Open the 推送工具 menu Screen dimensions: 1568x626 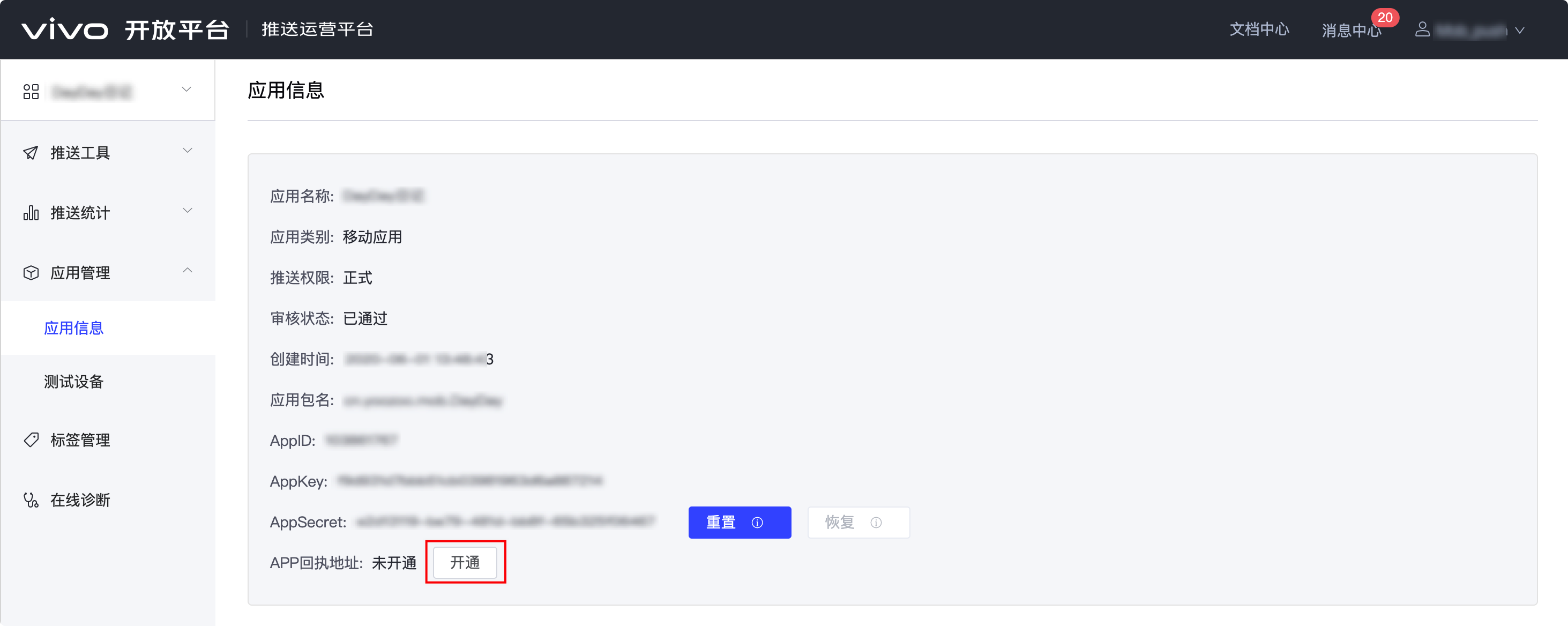coord(108,152)
